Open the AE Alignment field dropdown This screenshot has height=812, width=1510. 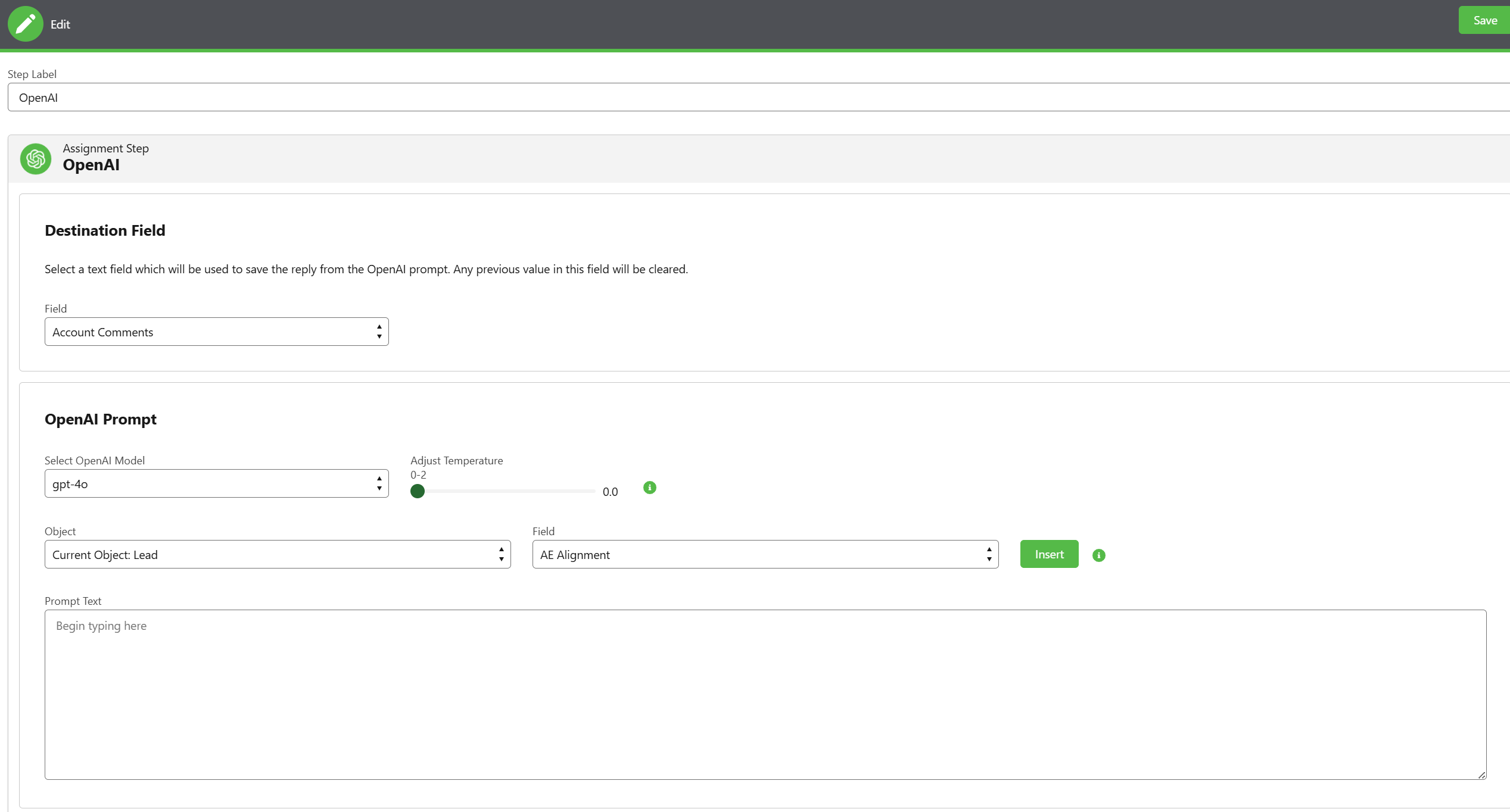click(765, 554)
